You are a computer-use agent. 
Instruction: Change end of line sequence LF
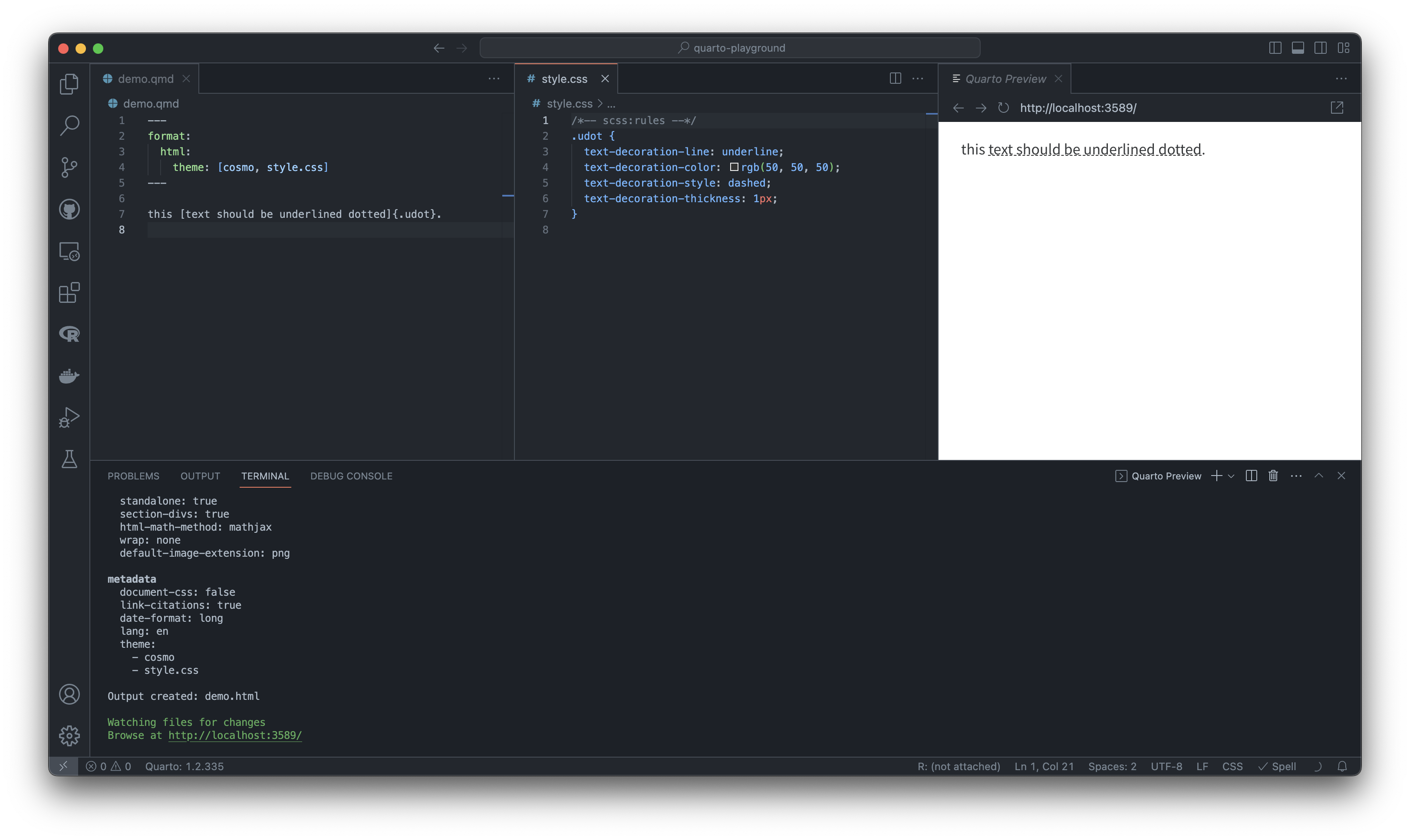(1202, 766)
